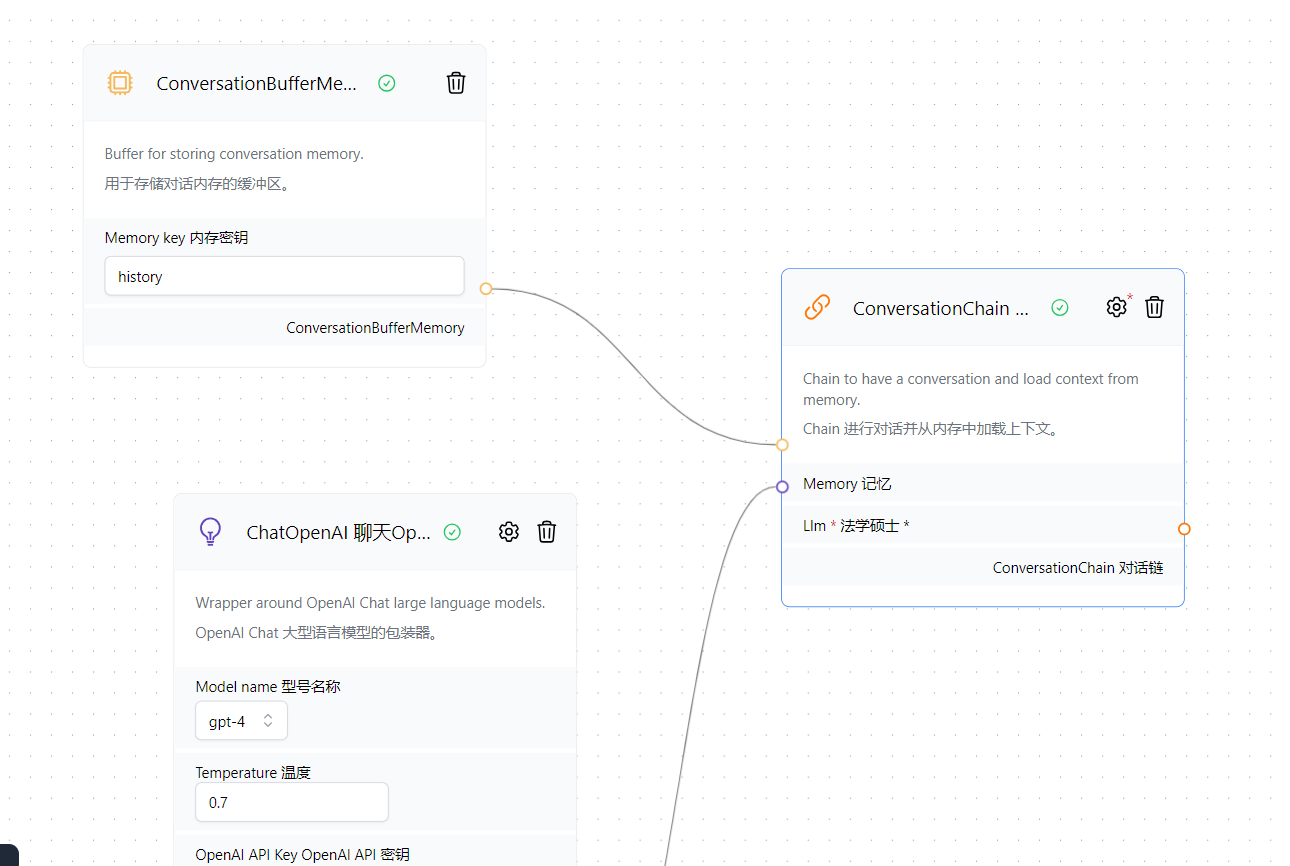Click the ConversationChain chain-link icon

tap(817, 308)
